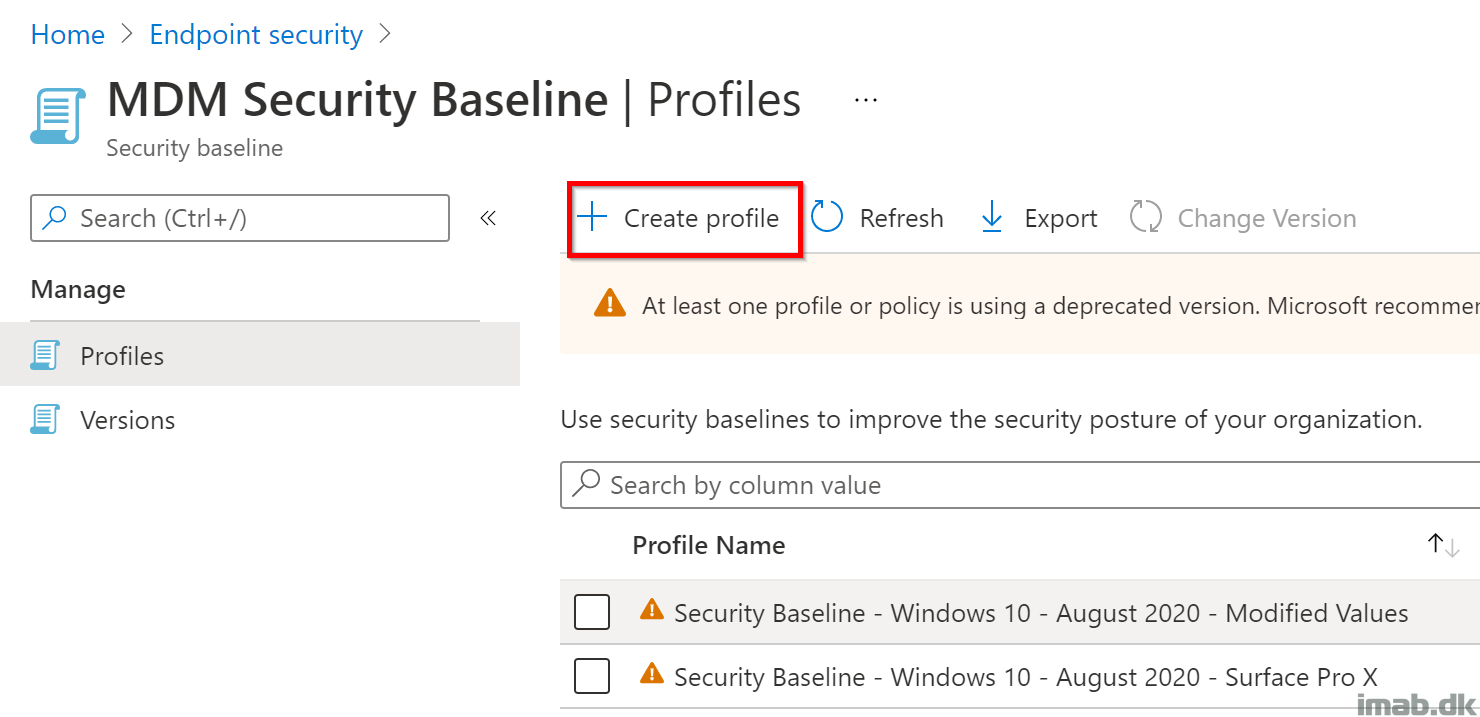Sort by Profile Name using arrows

pyautogui.click(x=1443, y=545)
